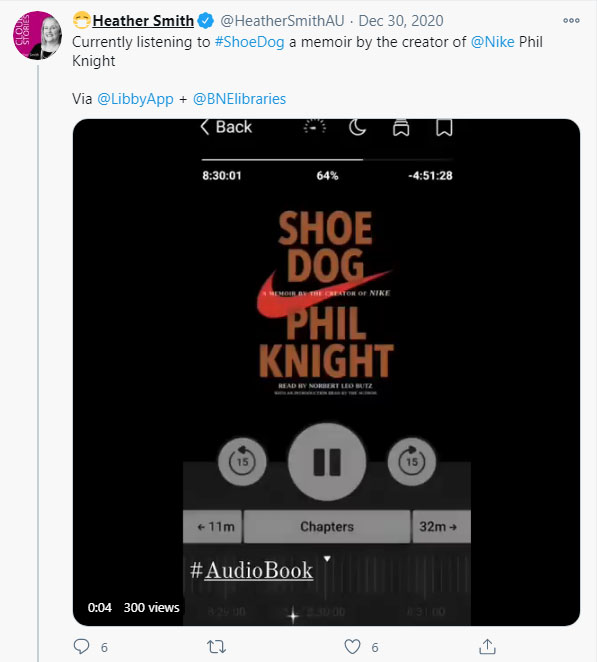Open the bookmarks list stack icon
The width and height of the screenshot is (597, 662).
[401, 127]
